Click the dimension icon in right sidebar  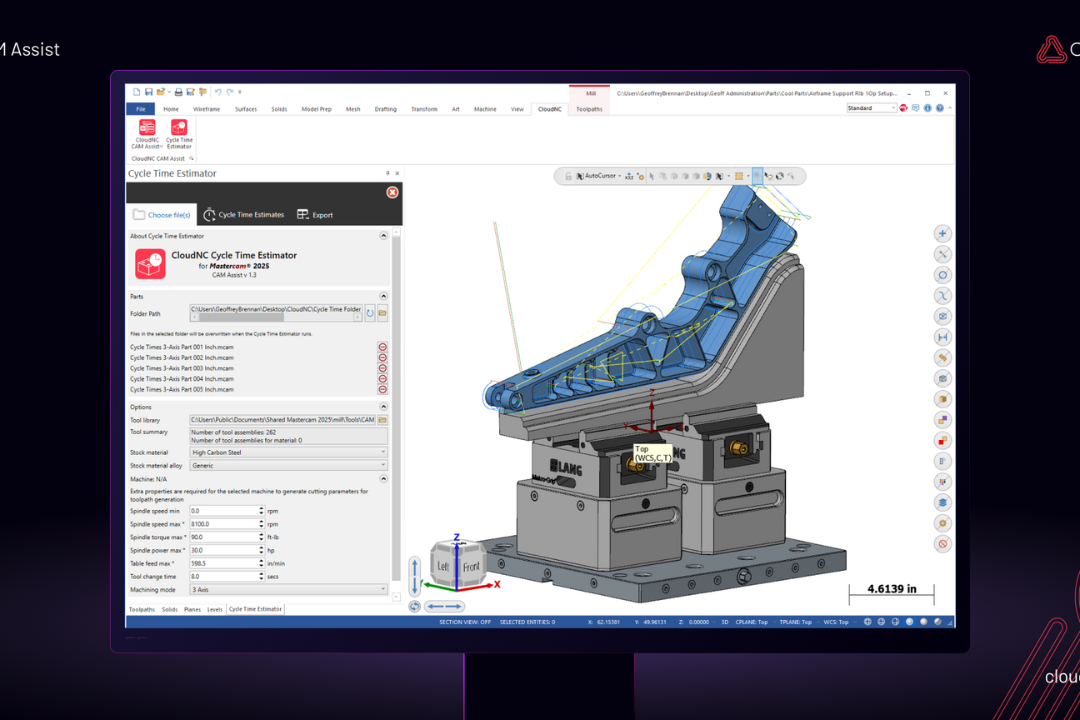click(x=942, y=337)
